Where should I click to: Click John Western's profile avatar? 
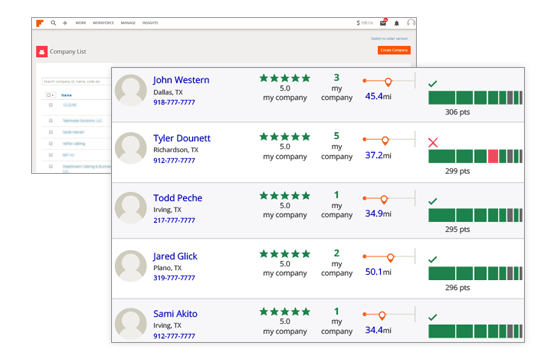[131, 90]
